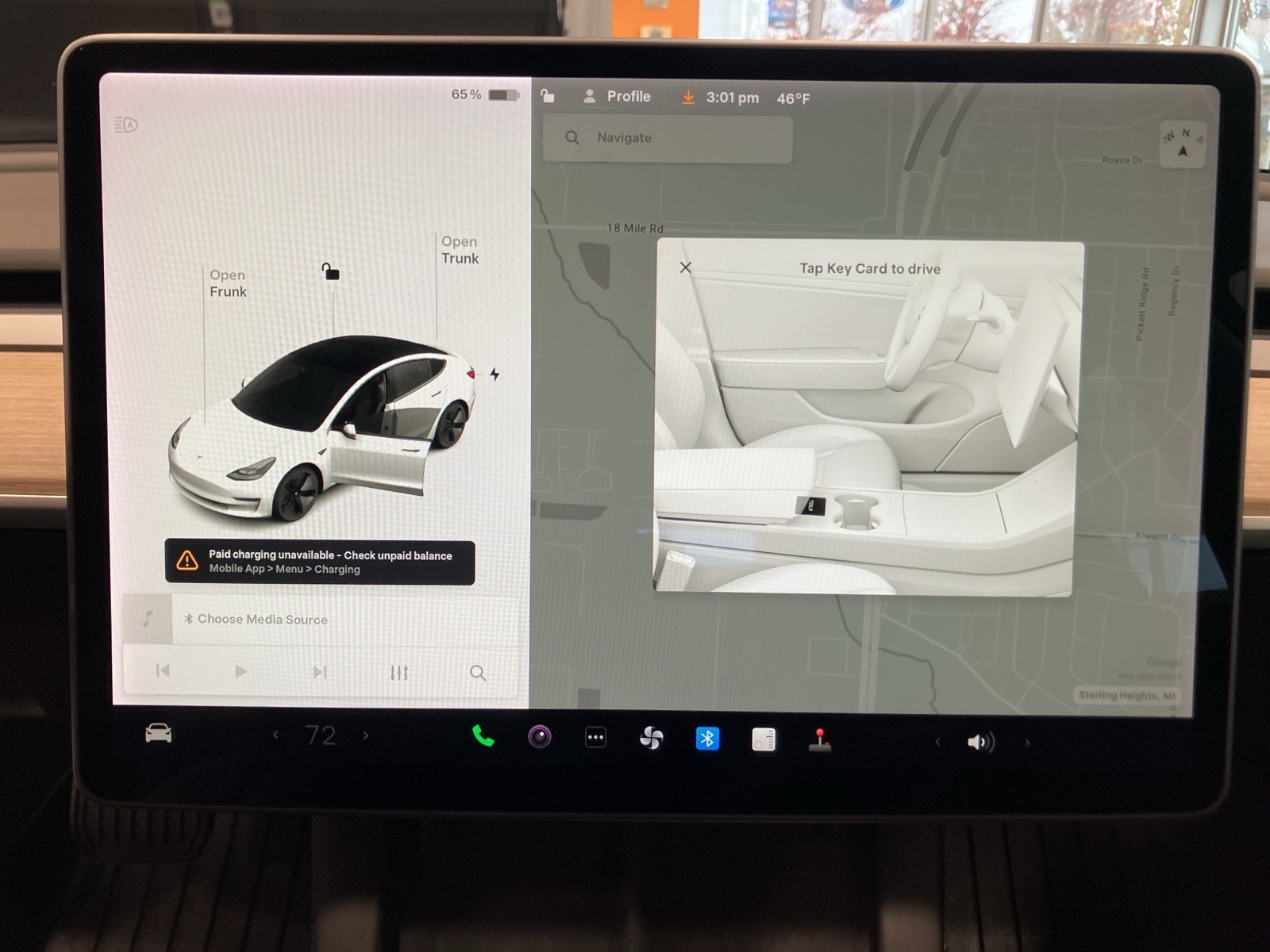The height and width of the screenshot is (952, 1270).
Task: Open car controls menu icon
Action: (159, 733)
